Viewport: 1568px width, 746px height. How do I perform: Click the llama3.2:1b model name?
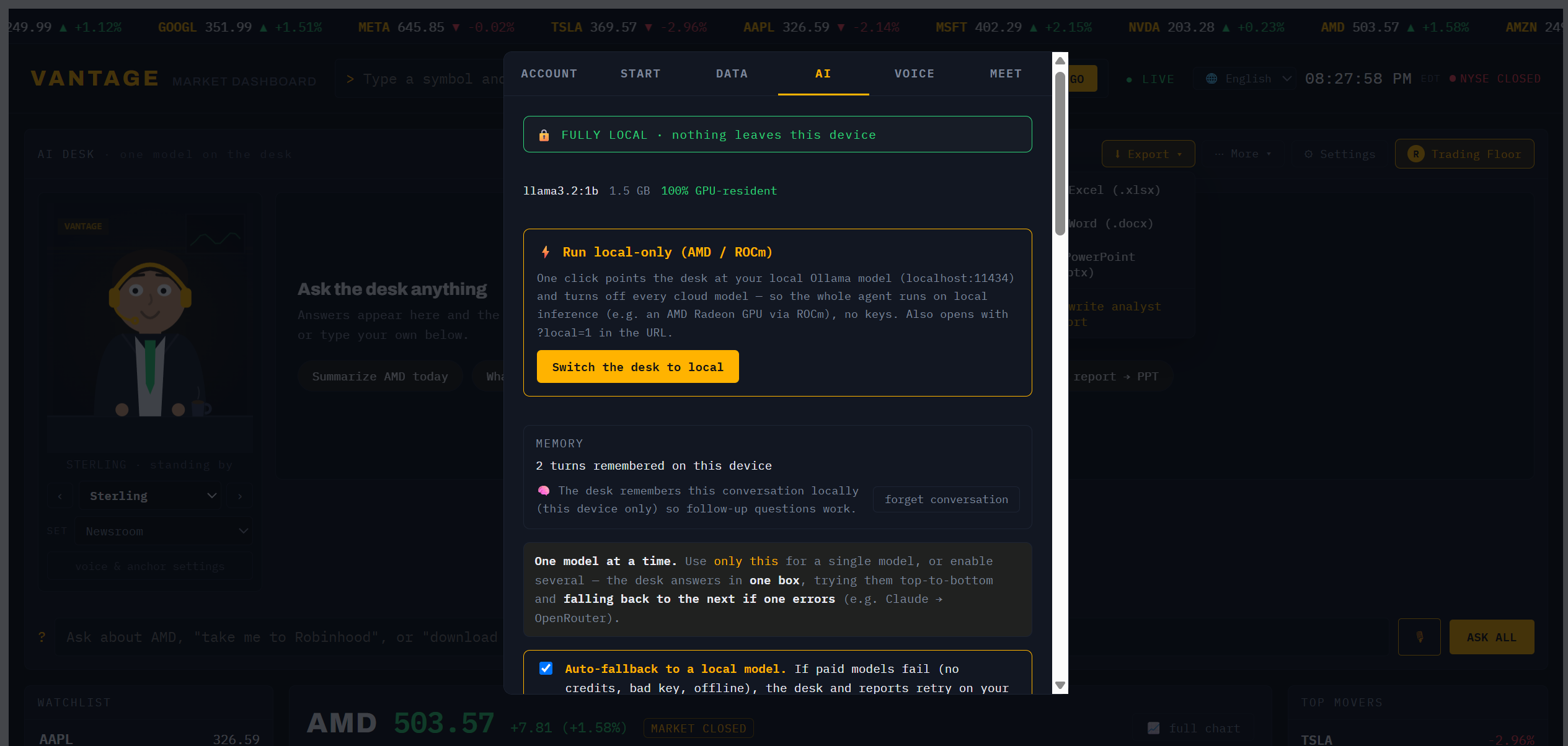pos(560,191)
